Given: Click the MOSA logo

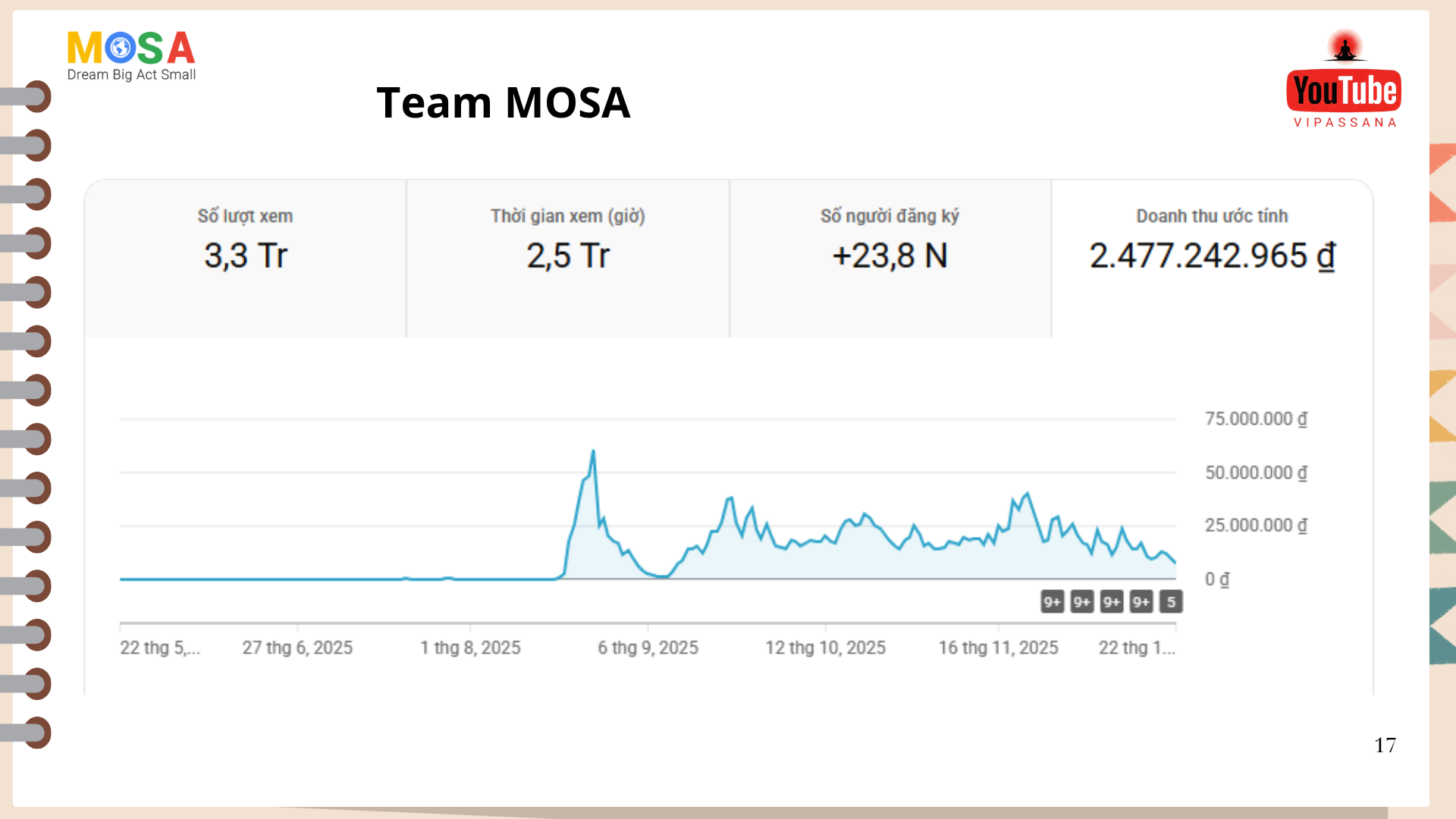Looking at the screenshot, I should pyautogui.click(x=131, y=55).
